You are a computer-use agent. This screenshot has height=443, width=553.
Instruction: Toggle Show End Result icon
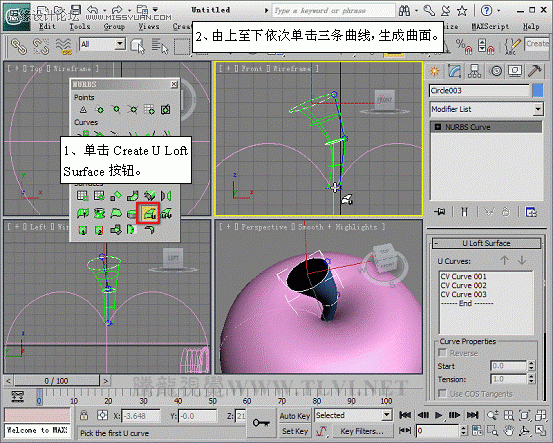tap(464, 212)
